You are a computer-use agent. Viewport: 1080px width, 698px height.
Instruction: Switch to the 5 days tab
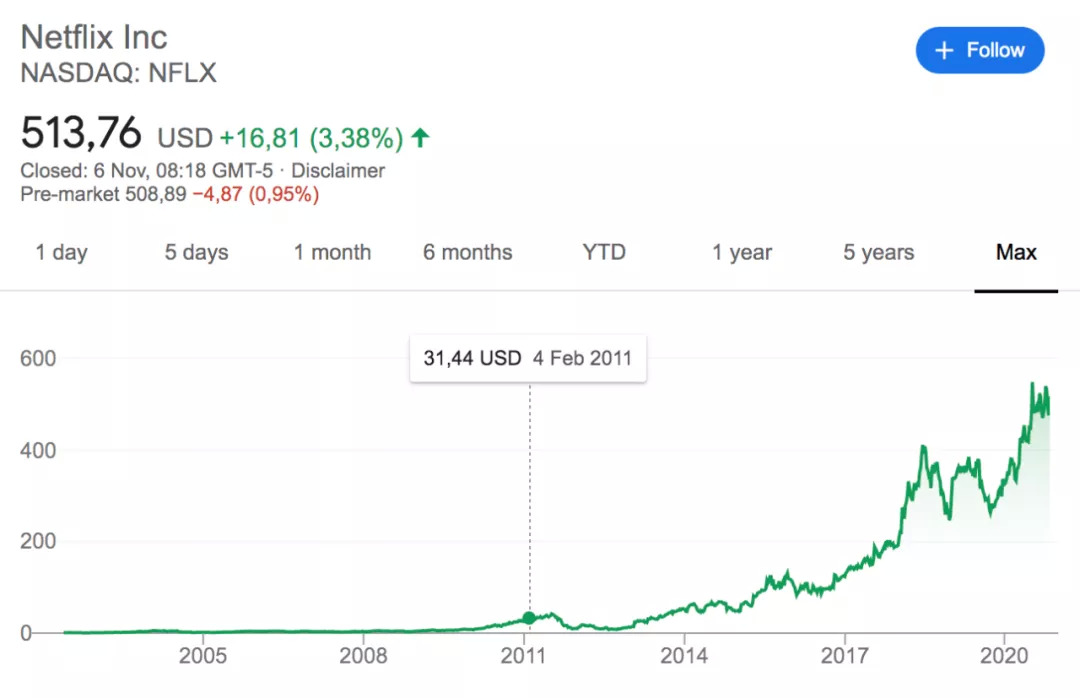[196, 253]
